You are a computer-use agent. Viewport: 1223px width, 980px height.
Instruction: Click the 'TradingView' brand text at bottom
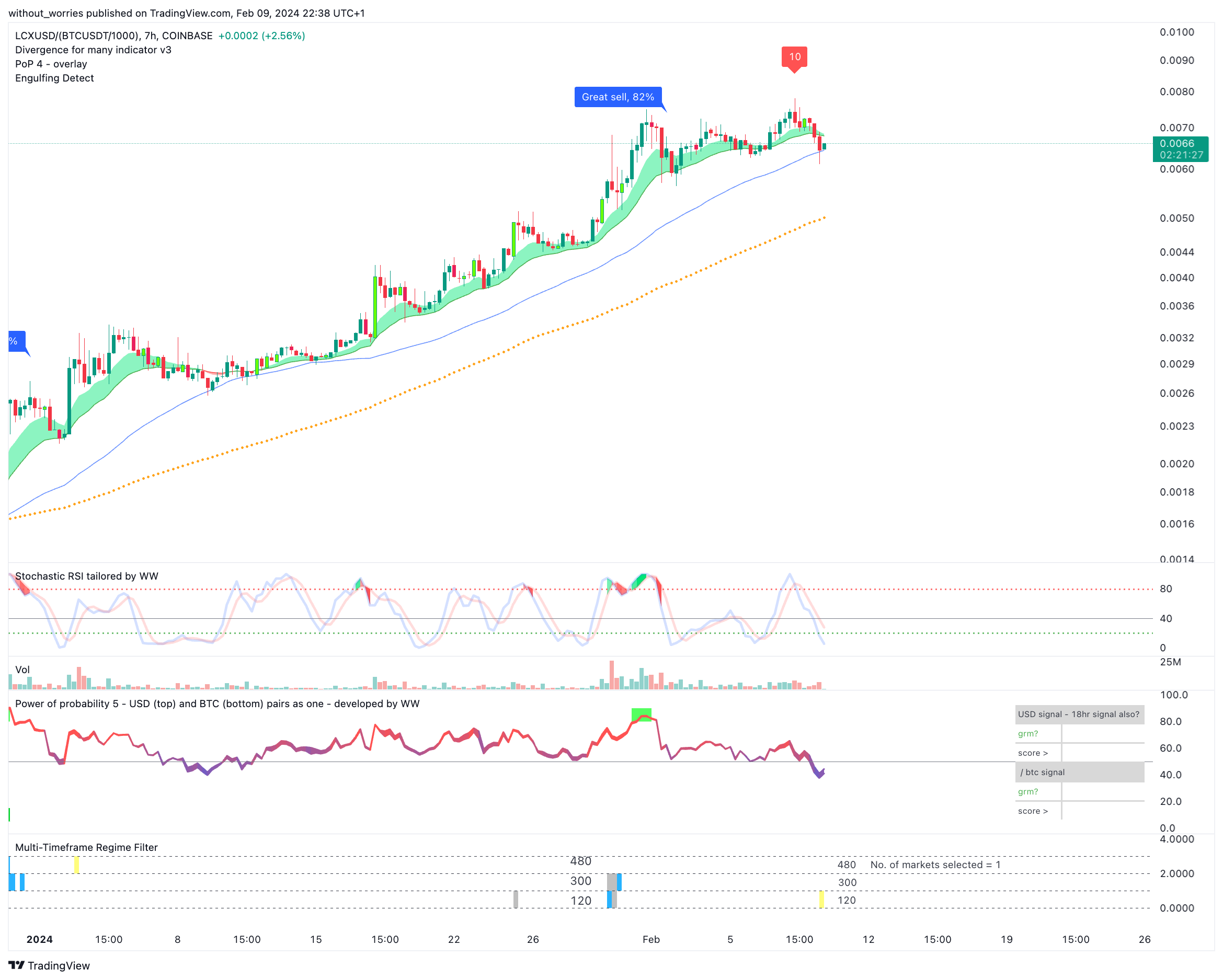click(59, 966)
